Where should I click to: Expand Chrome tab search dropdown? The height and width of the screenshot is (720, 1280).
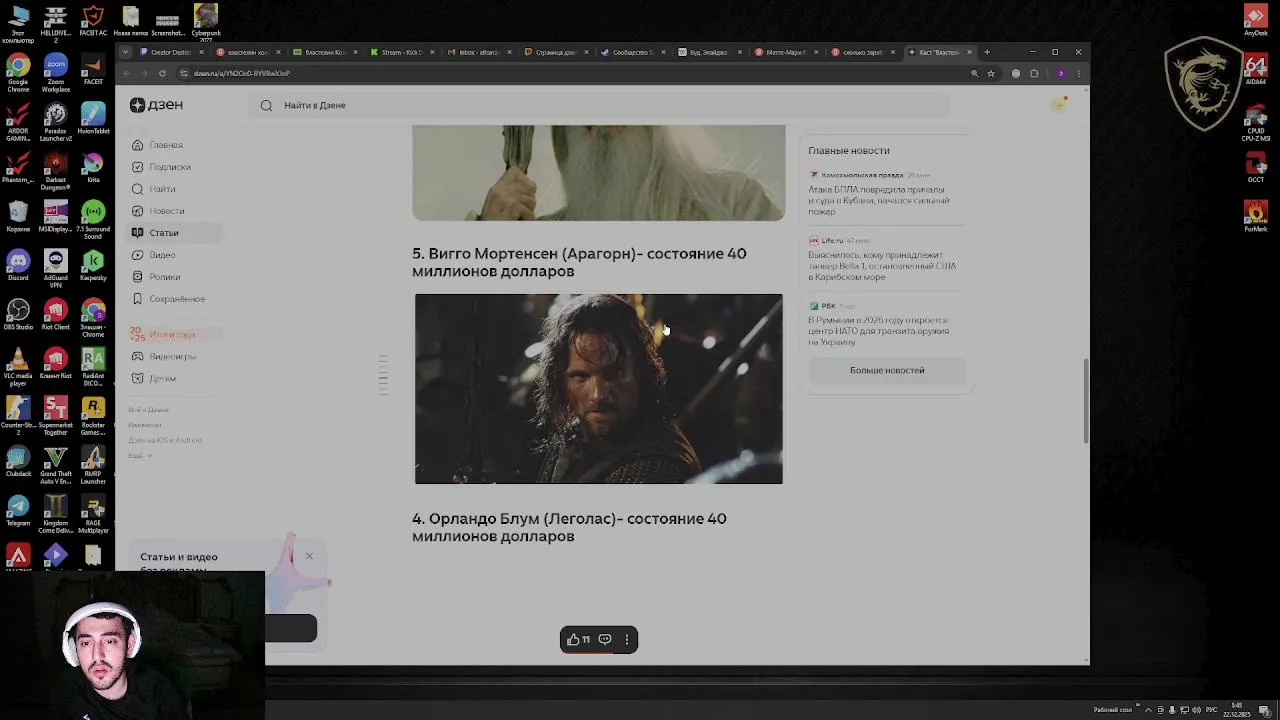125,52
